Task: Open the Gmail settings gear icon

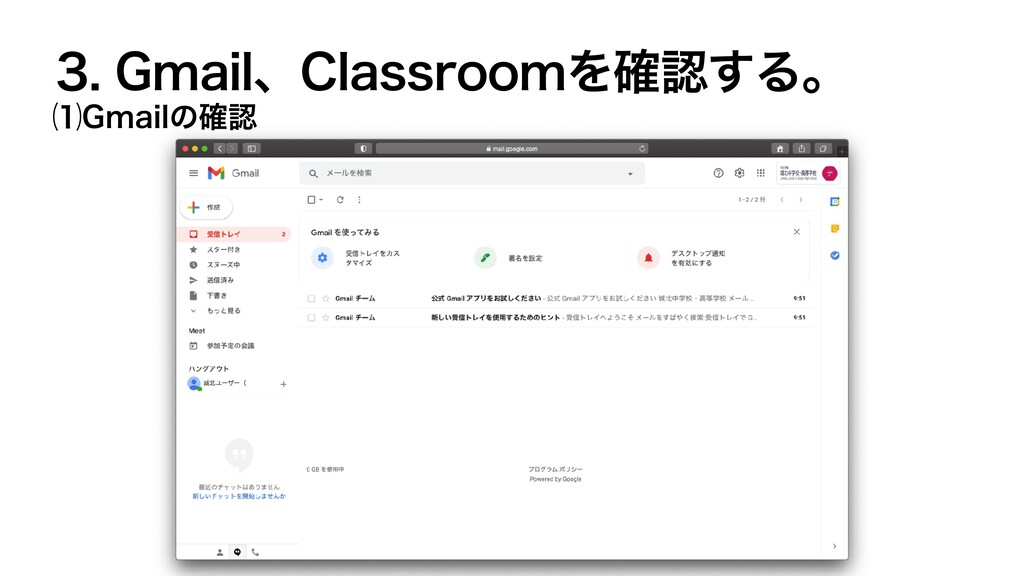Action: click(739, 173)
